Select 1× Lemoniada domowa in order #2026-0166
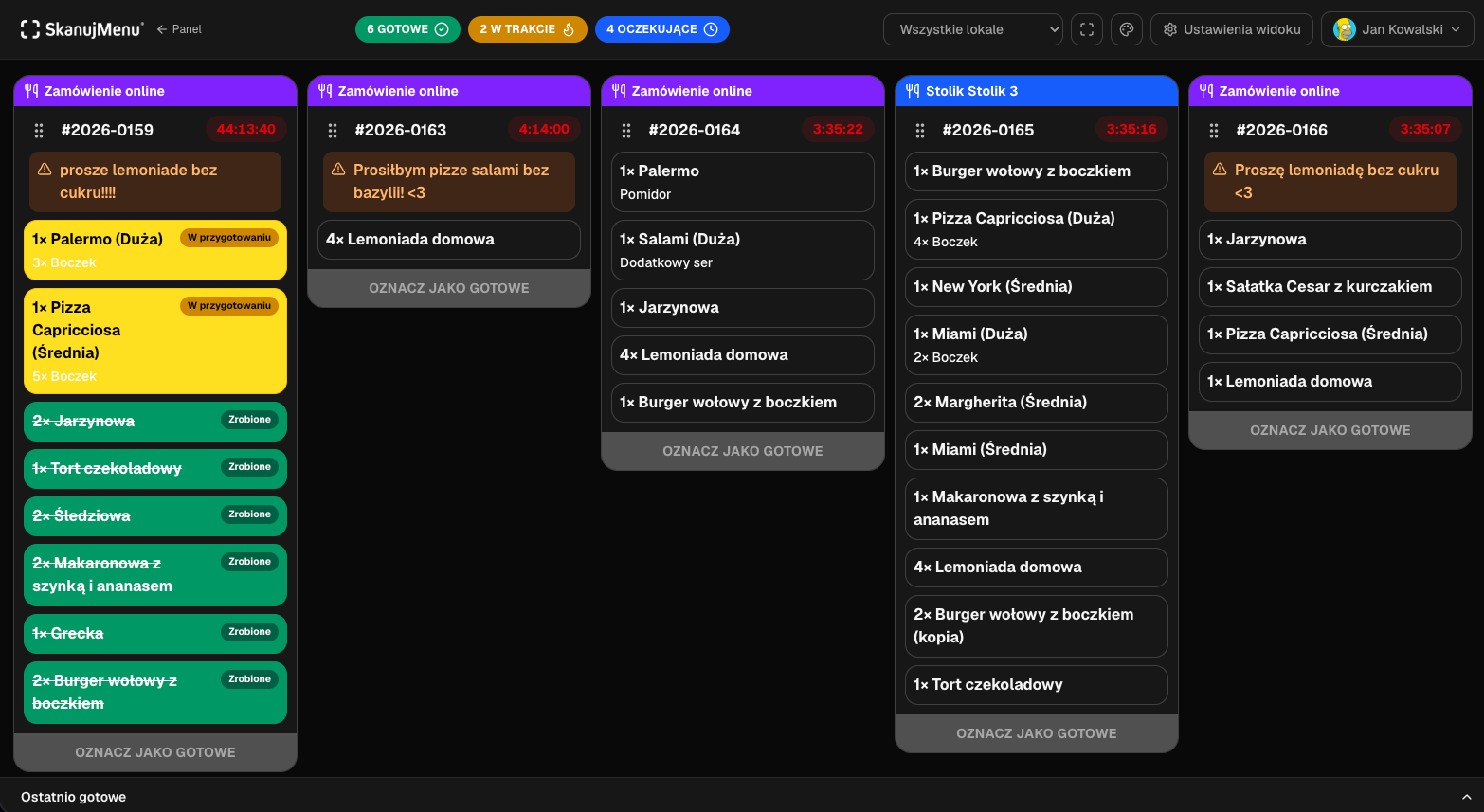The image size is (1484, 812). (1330, 382)
